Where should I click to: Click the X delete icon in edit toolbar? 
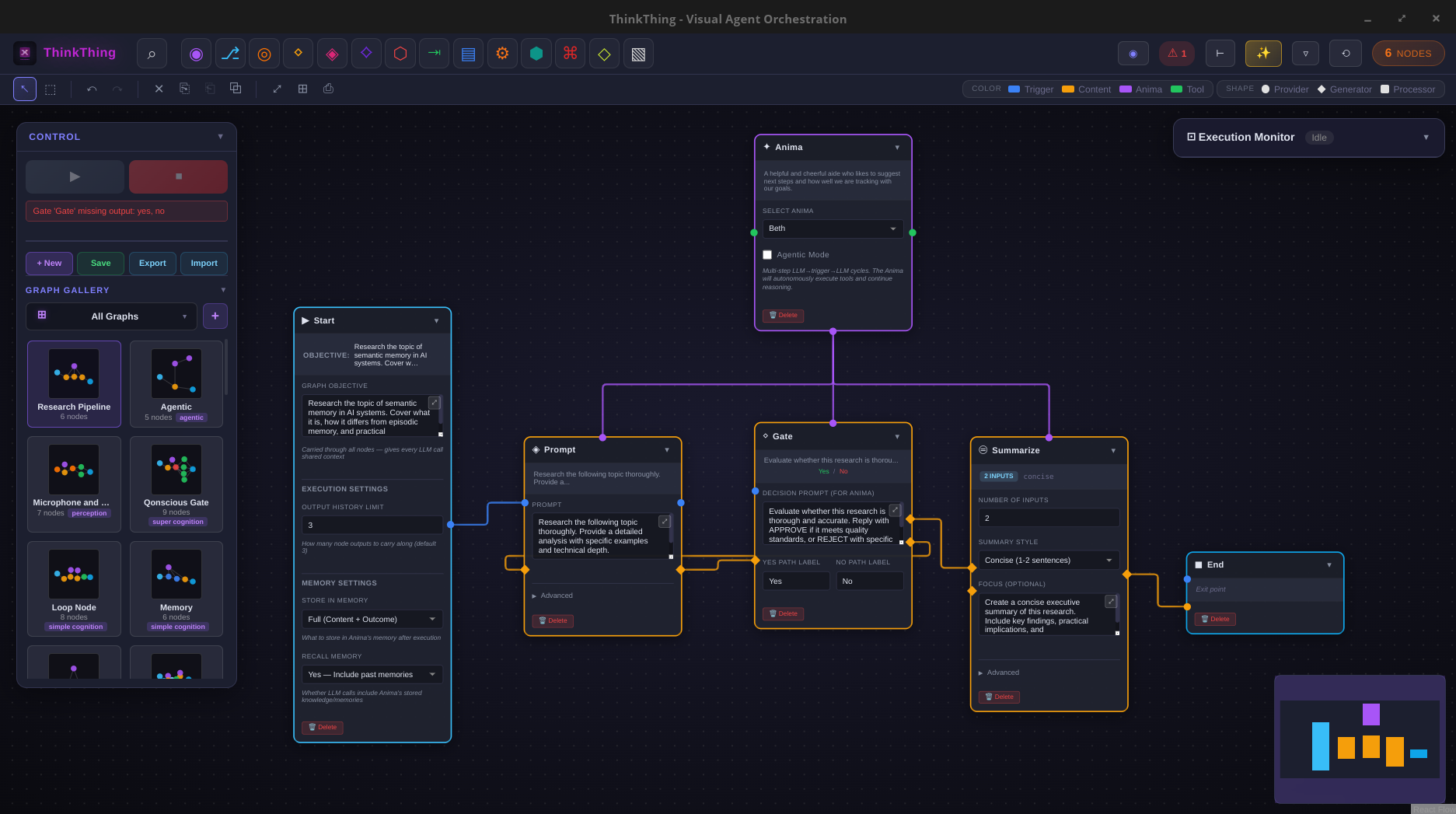pyautogui.click(x=159, y=89)
